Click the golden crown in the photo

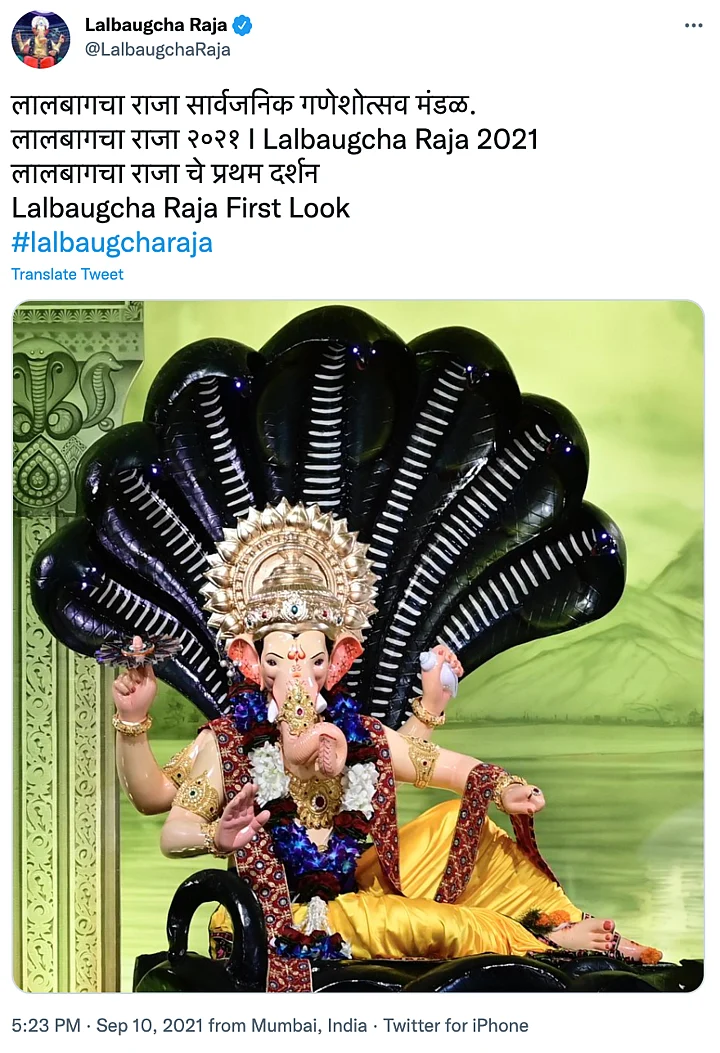point(290,569)
